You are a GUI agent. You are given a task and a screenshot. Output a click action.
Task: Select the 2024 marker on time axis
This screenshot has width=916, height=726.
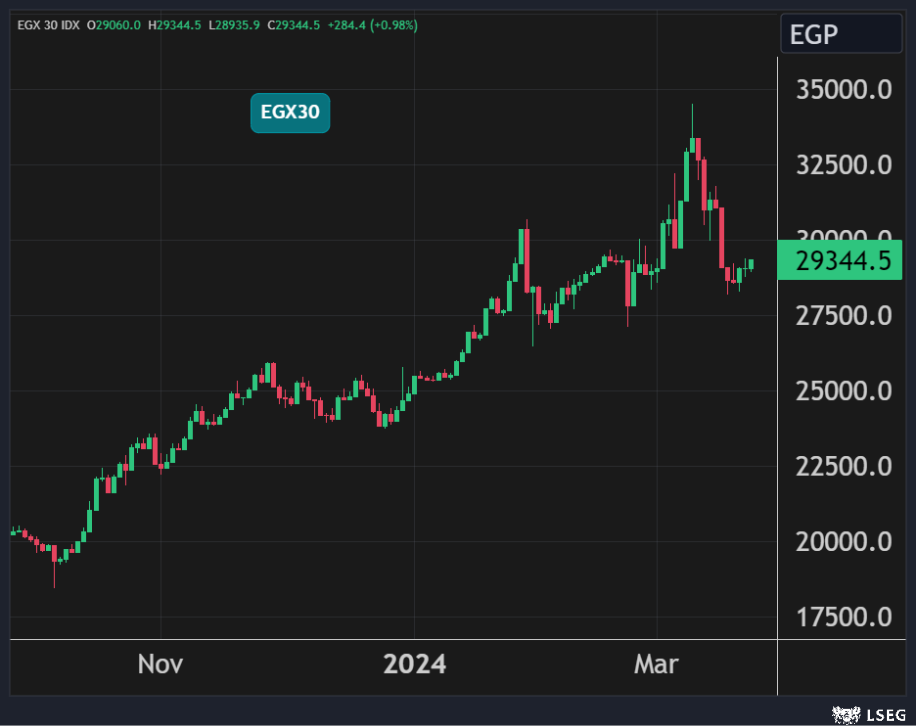pos(415,664)
